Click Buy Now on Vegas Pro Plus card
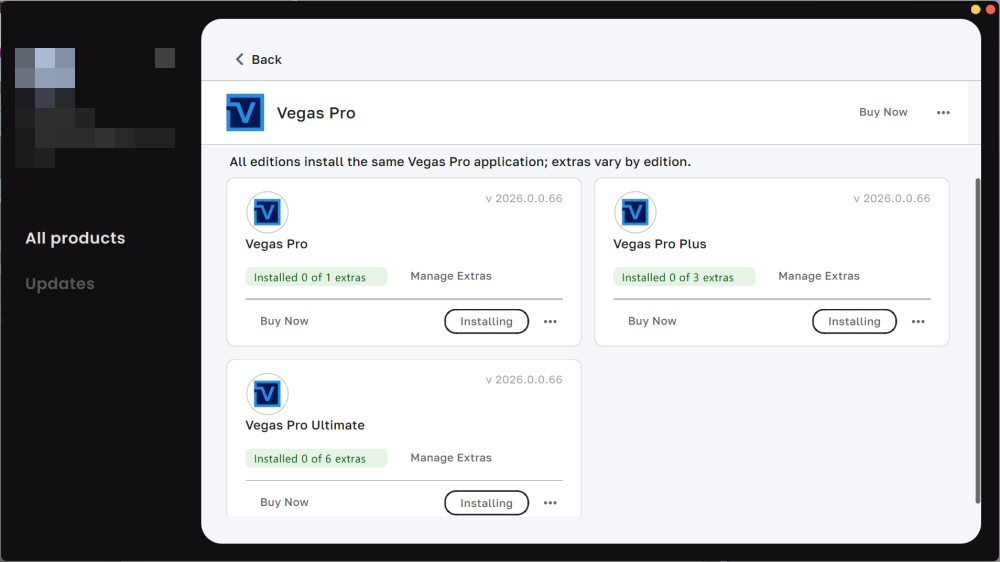The height and width of the screenshot is (562, 1000). (652, 321)
